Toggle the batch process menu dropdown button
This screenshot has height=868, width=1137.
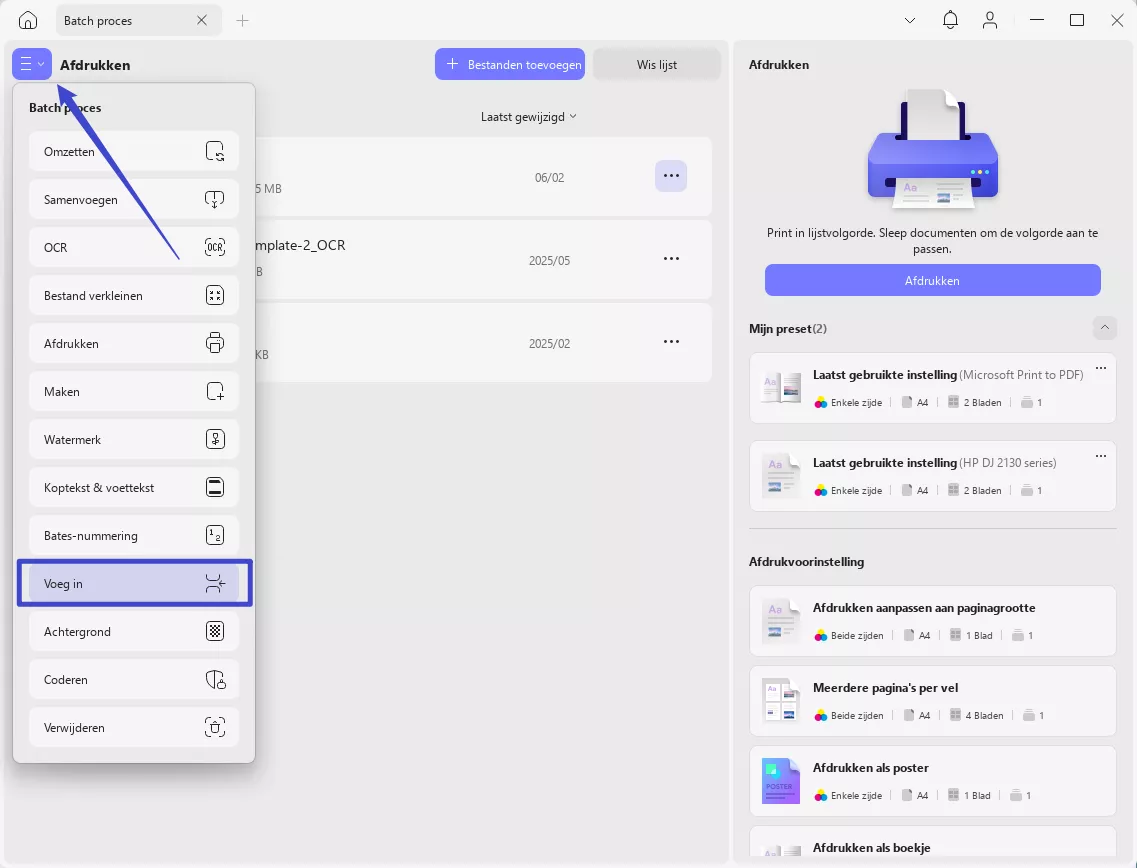click(32, 65)
